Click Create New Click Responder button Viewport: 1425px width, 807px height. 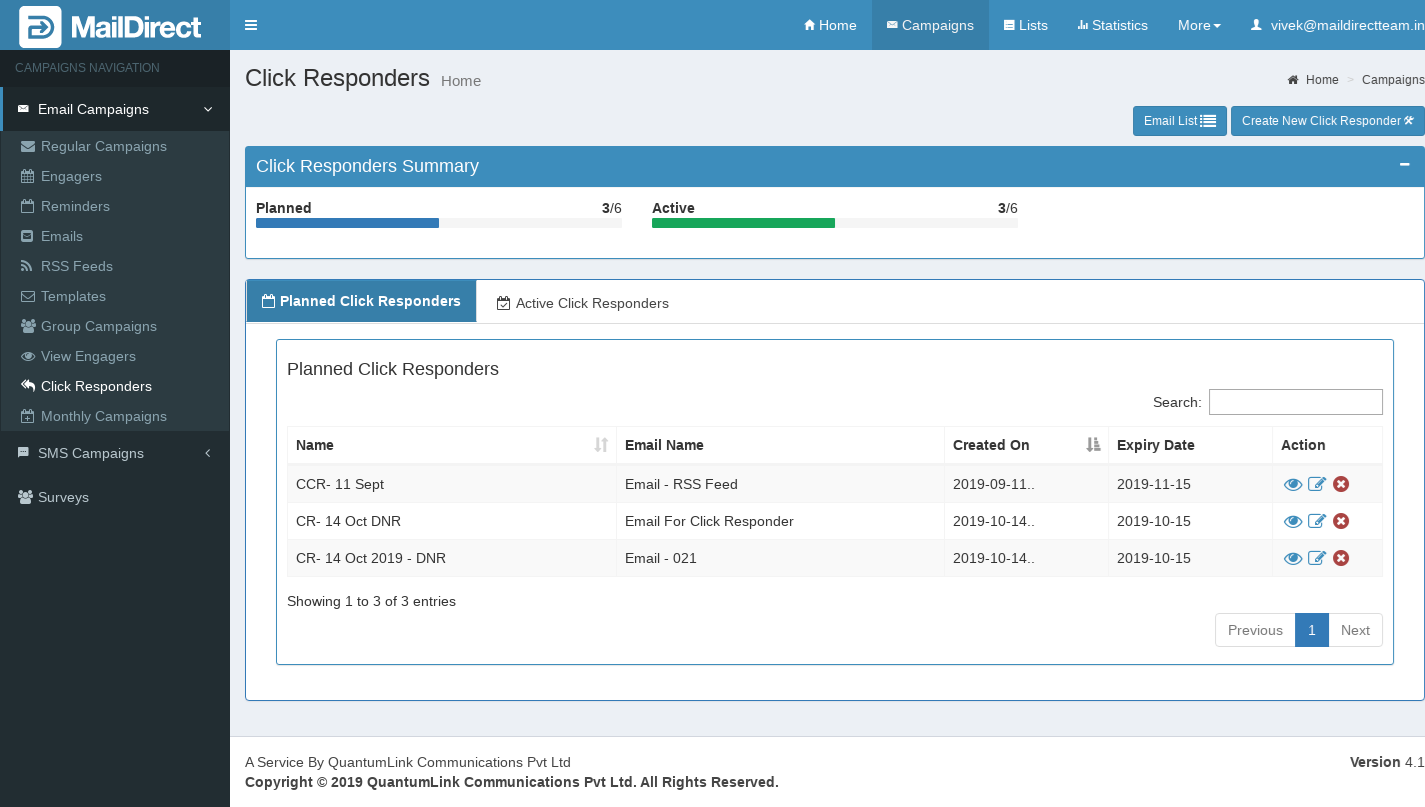(1327, 121)
